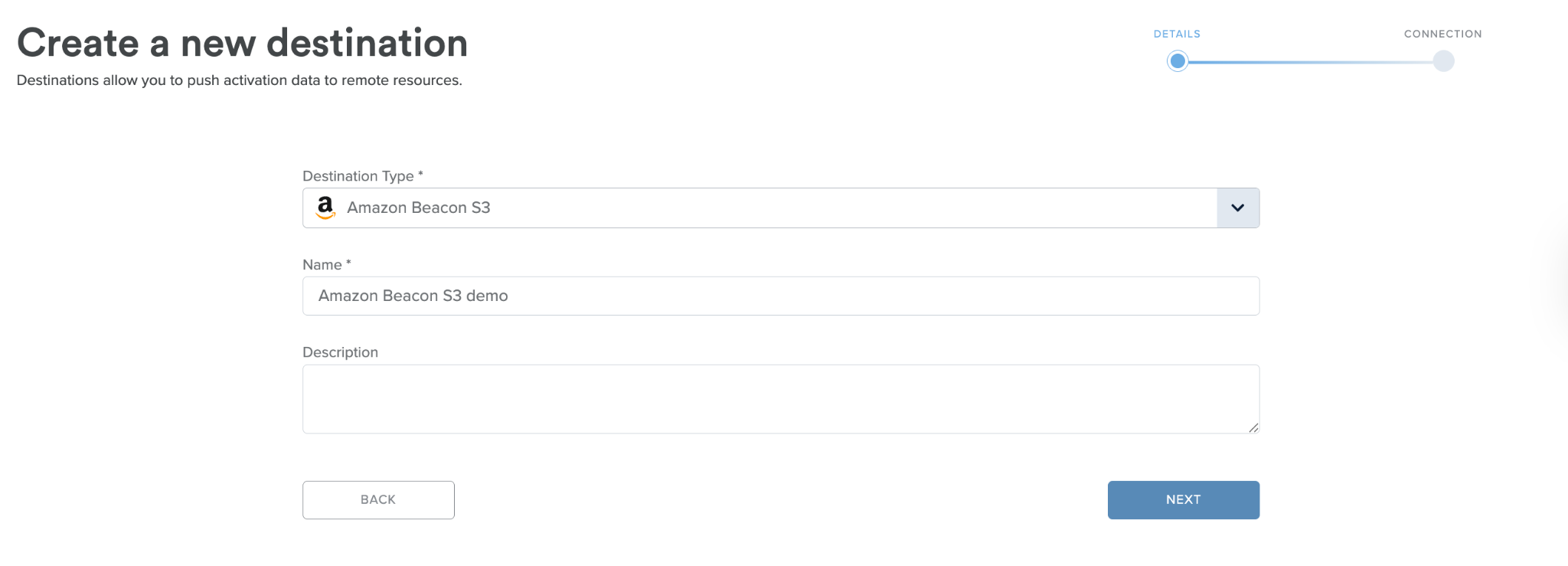
Task: Open the Amazon Beacon S3 combo box
Action: [x=781, y=208]
